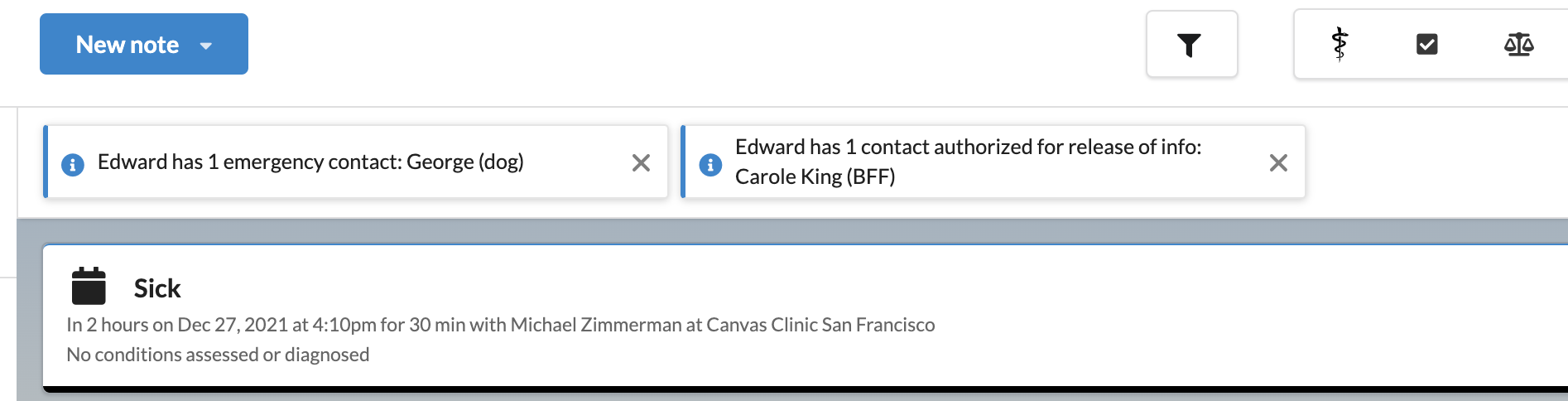Dismiss the emergency contact banner
The height and width of the screenshot is (401, 1568).
click(641, 162)
